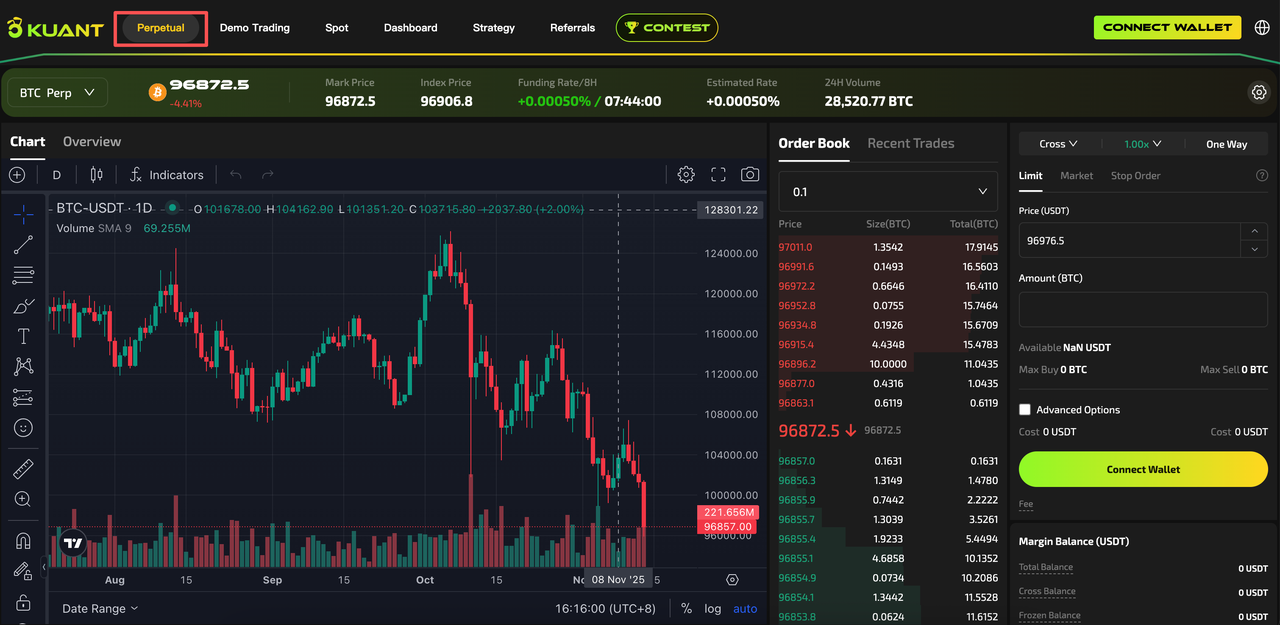Take a chart snapshot with the camera icon
Screen dimensions: 1280x625
(750, 175)
